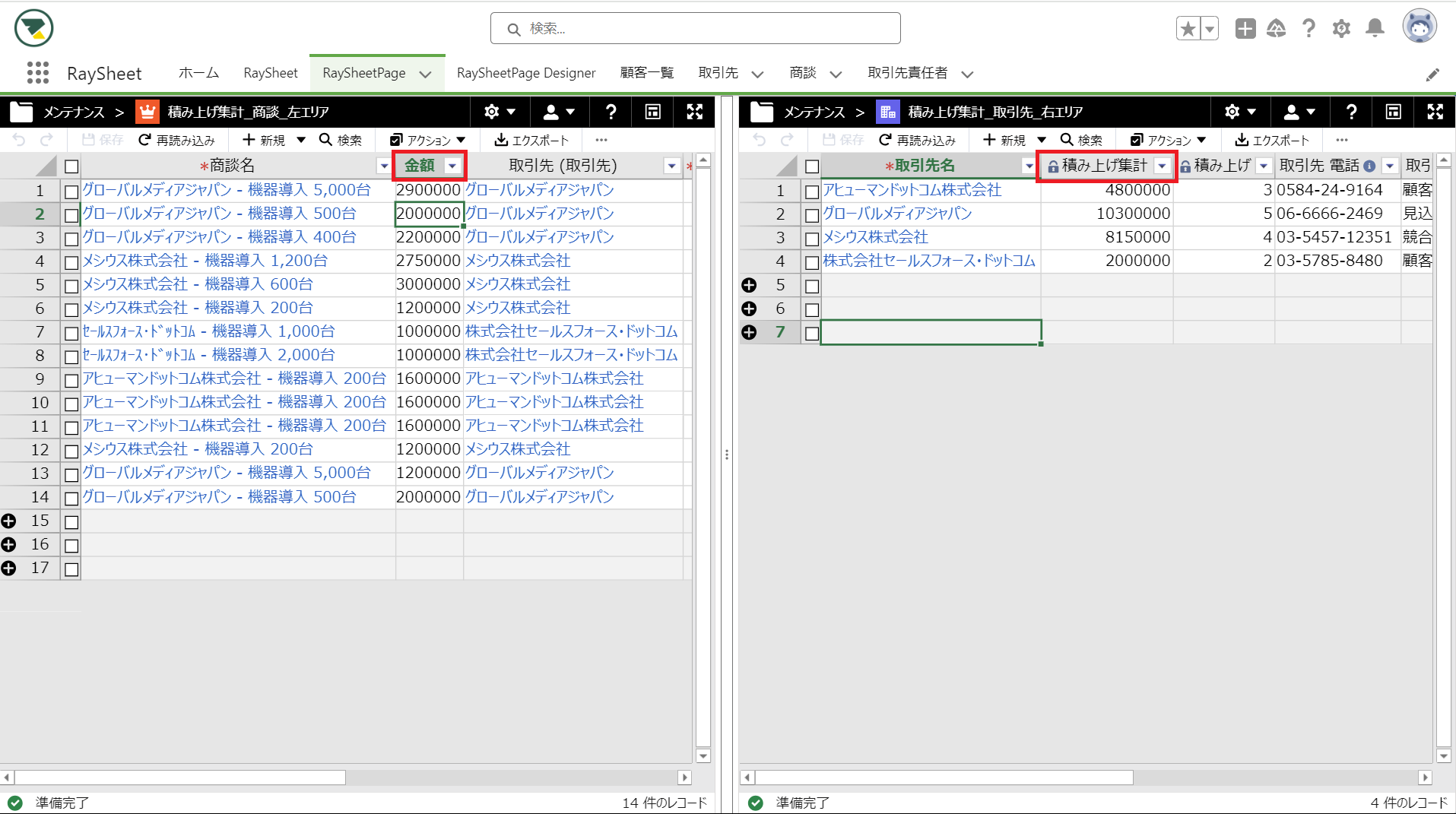
Task: Click left panel horizontal scrollbar
Action: pos(180,778)
